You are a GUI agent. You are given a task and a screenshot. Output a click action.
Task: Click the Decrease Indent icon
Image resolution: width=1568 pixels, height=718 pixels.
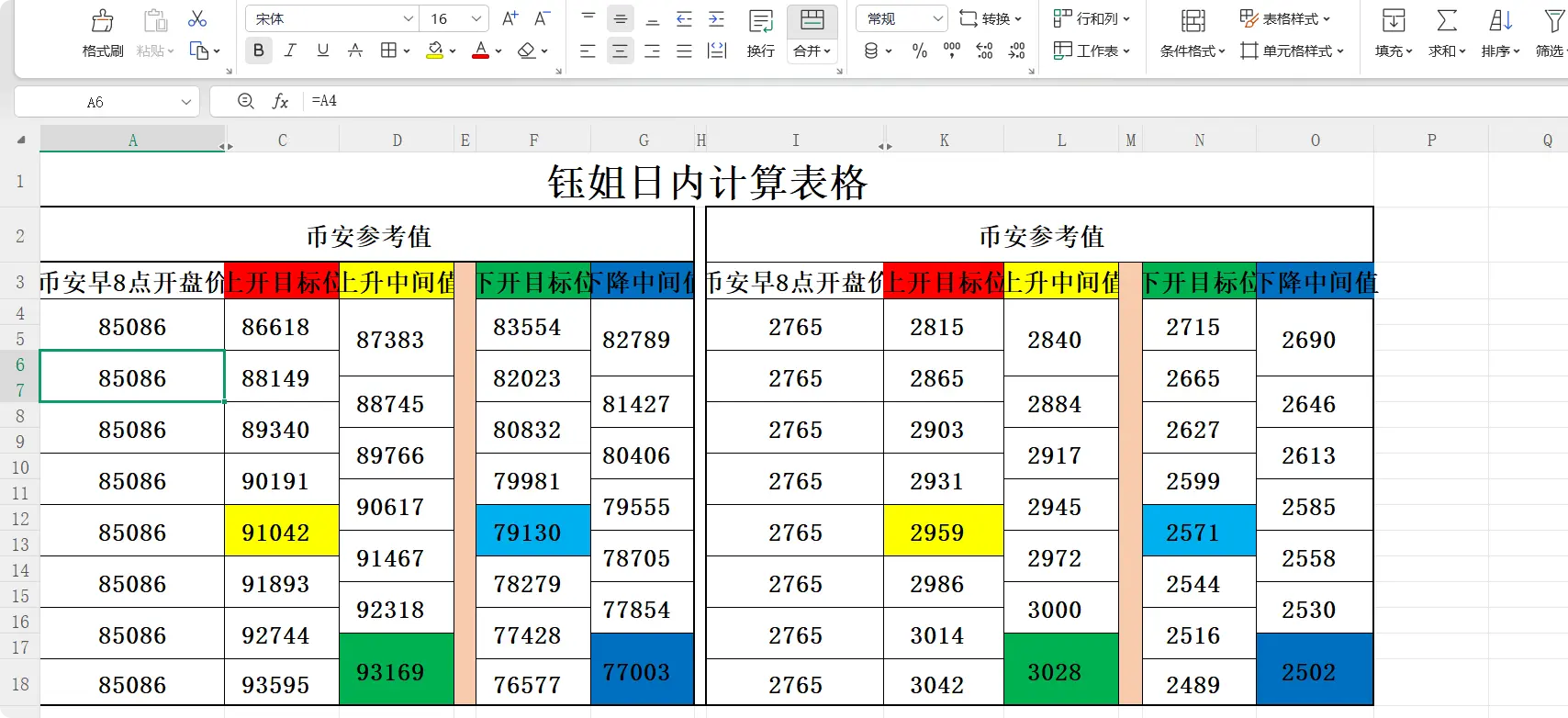tap(685, 18)
